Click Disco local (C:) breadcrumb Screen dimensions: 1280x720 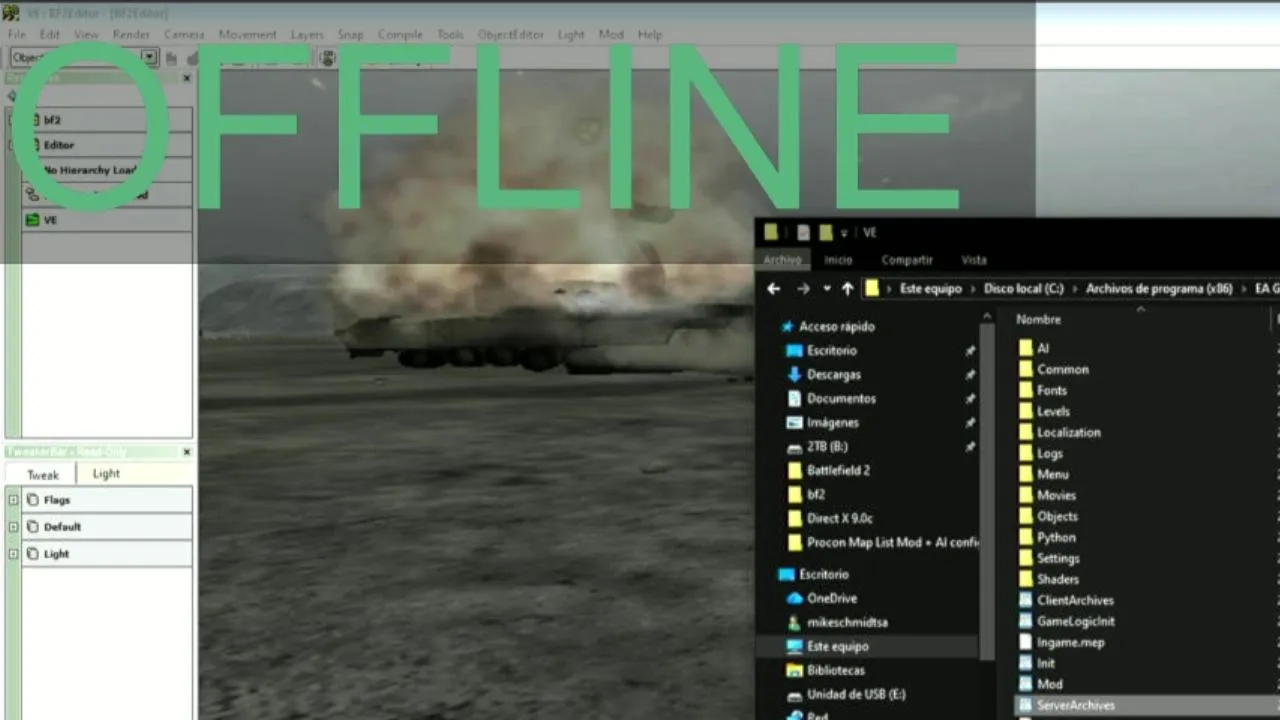(1024, 289)
